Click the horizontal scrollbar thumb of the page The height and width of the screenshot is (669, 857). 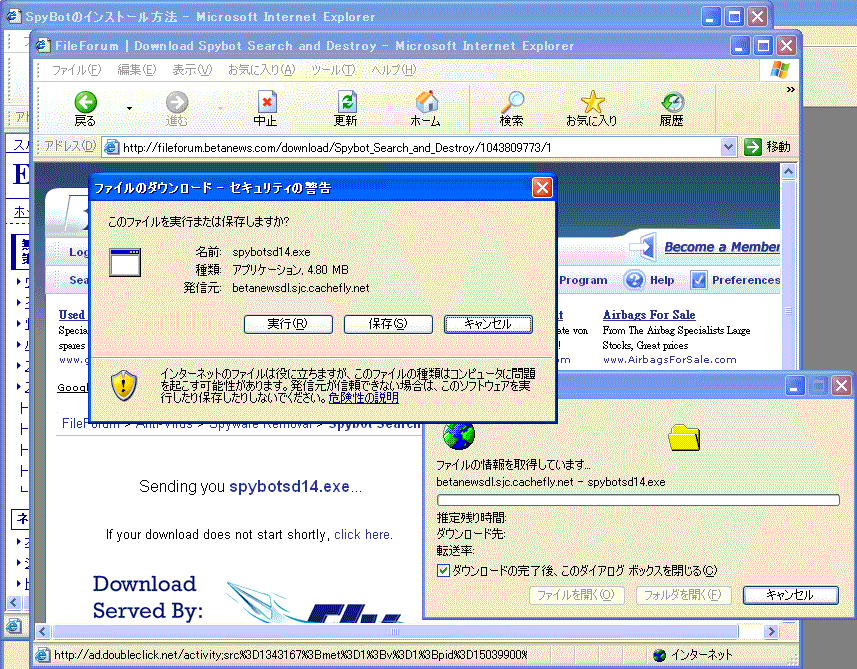(x=395, y=632)
